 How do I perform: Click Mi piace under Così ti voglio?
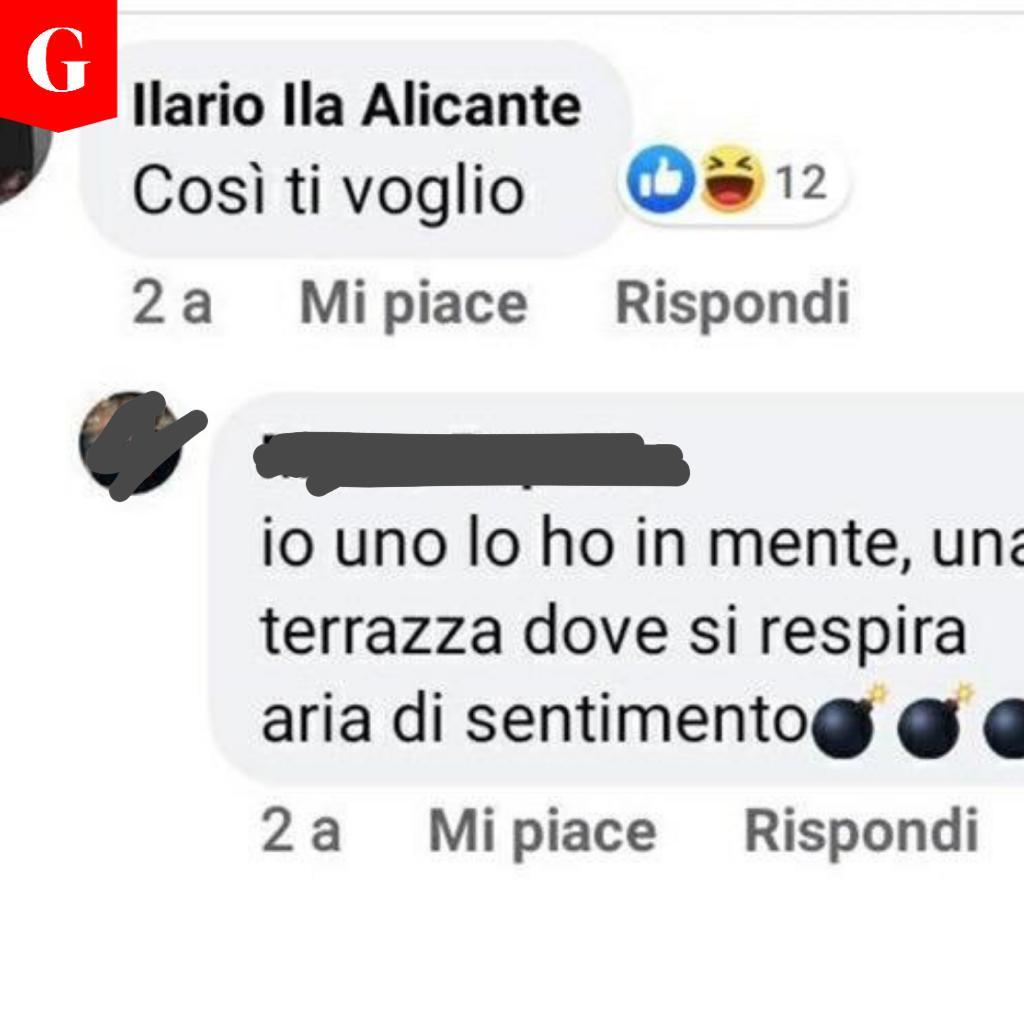(413, 304)
